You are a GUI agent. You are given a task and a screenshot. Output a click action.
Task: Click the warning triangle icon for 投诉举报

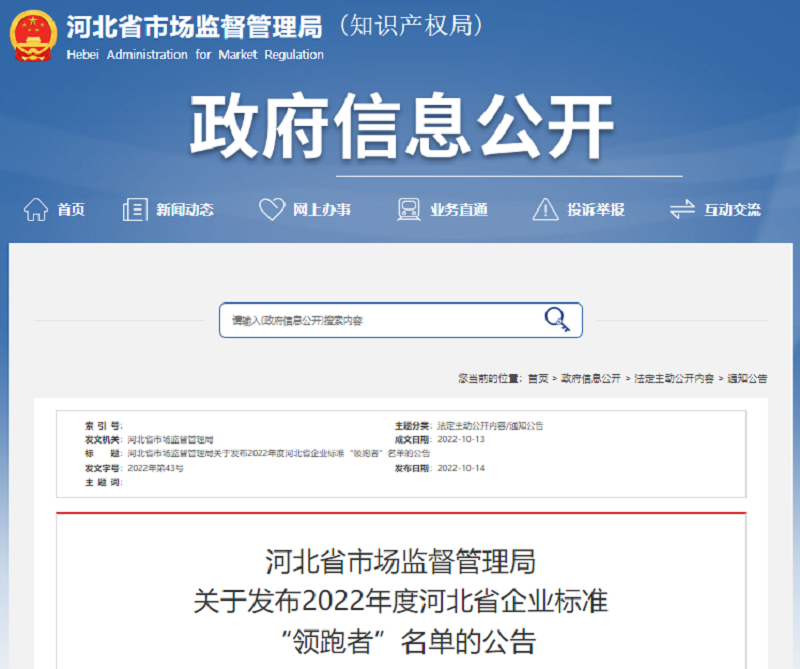[x=545, y=208]
